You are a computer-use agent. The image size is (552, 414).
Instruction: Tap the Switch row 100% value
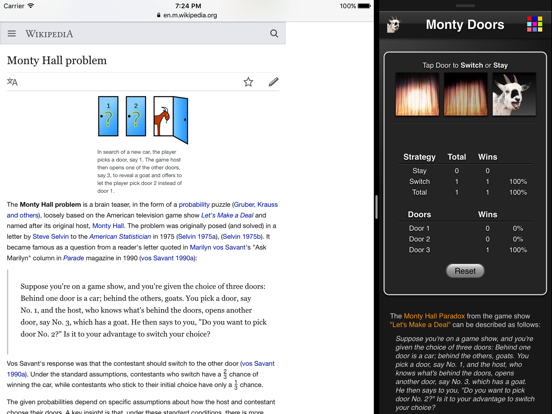pos(518,182)
